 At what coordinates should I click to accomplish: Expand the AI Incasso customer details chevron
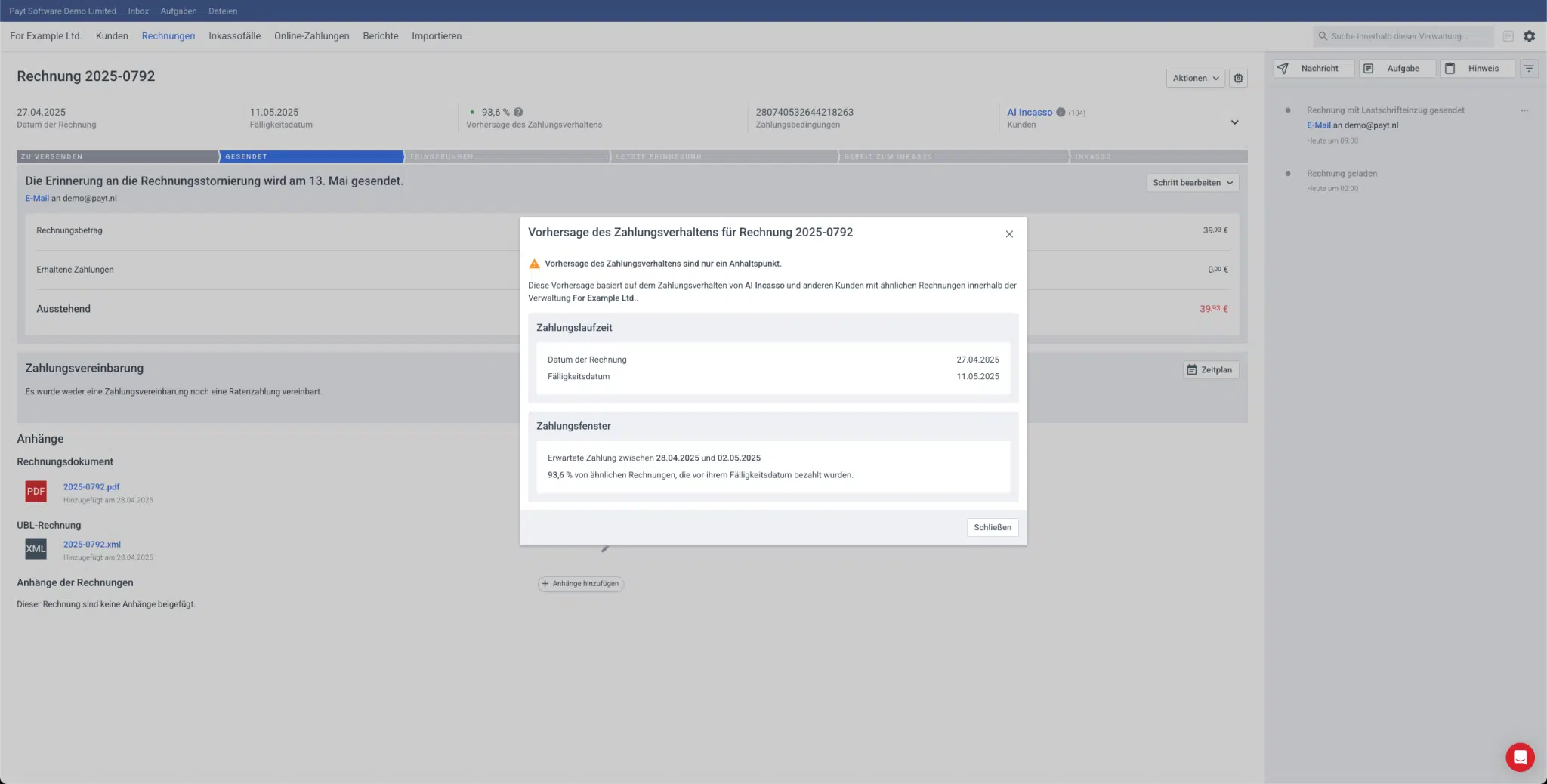point(1234,122)
